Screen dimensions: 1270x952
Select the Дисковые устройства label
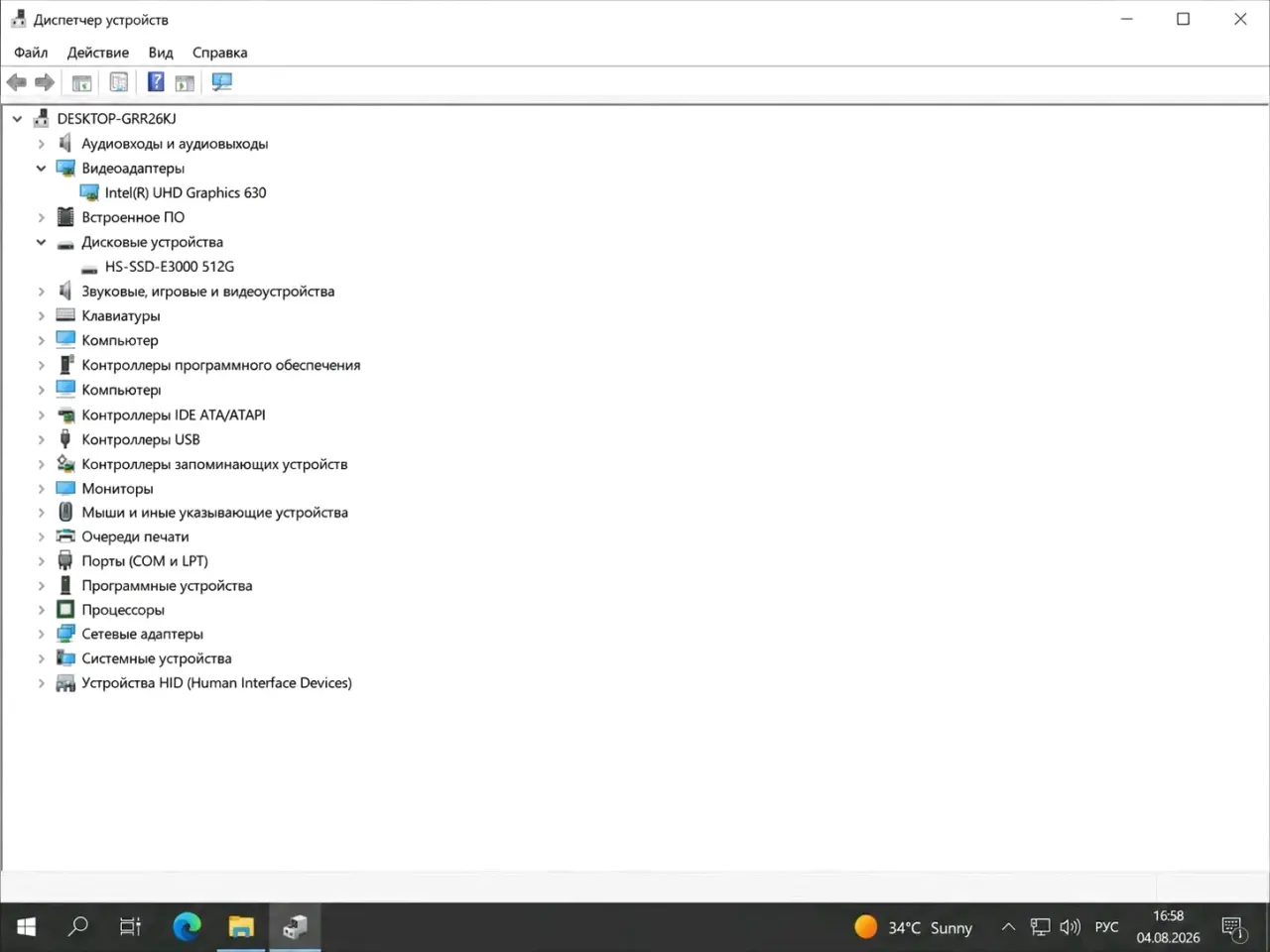click(152, 242)
